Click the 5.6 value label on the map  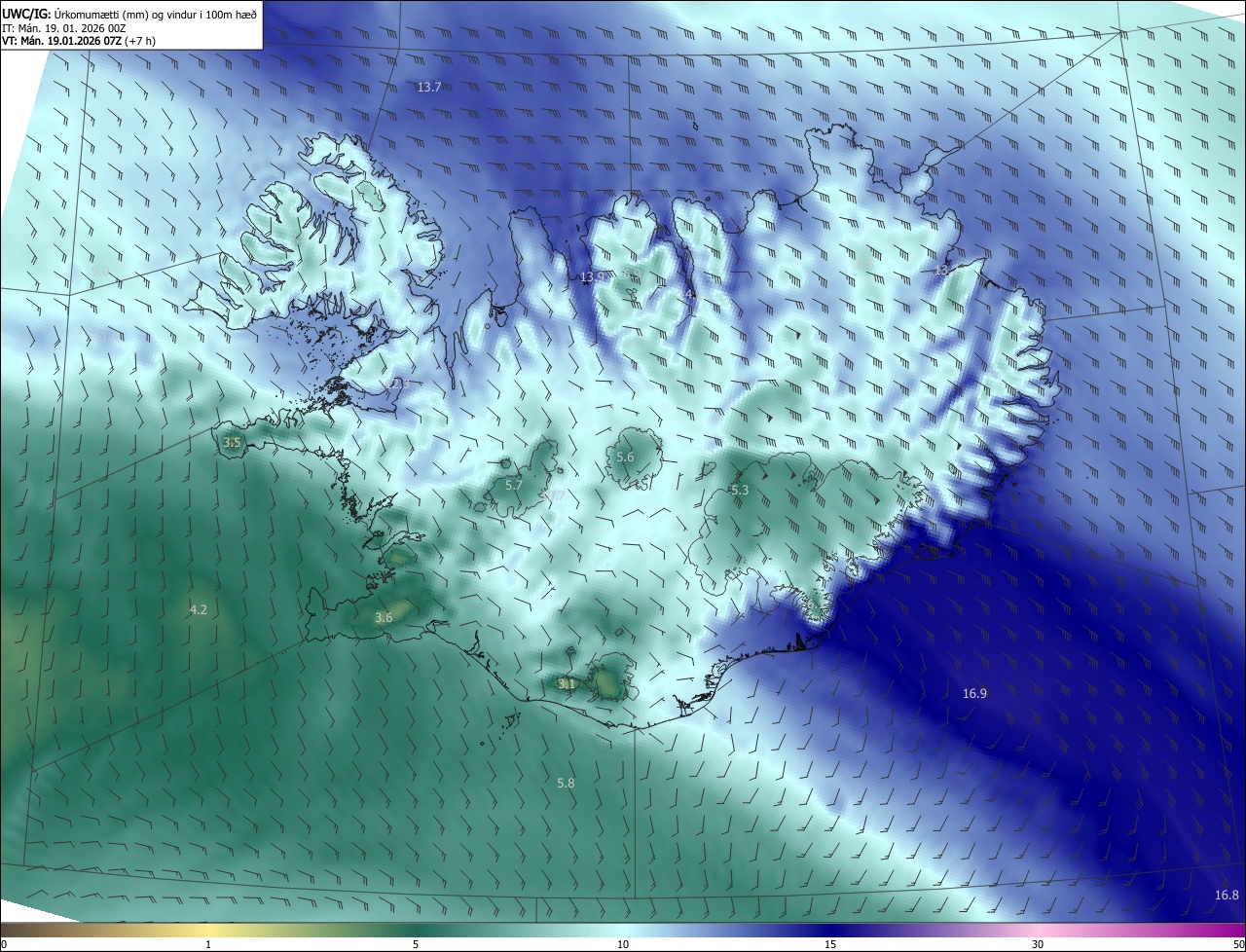click(625, 458)
